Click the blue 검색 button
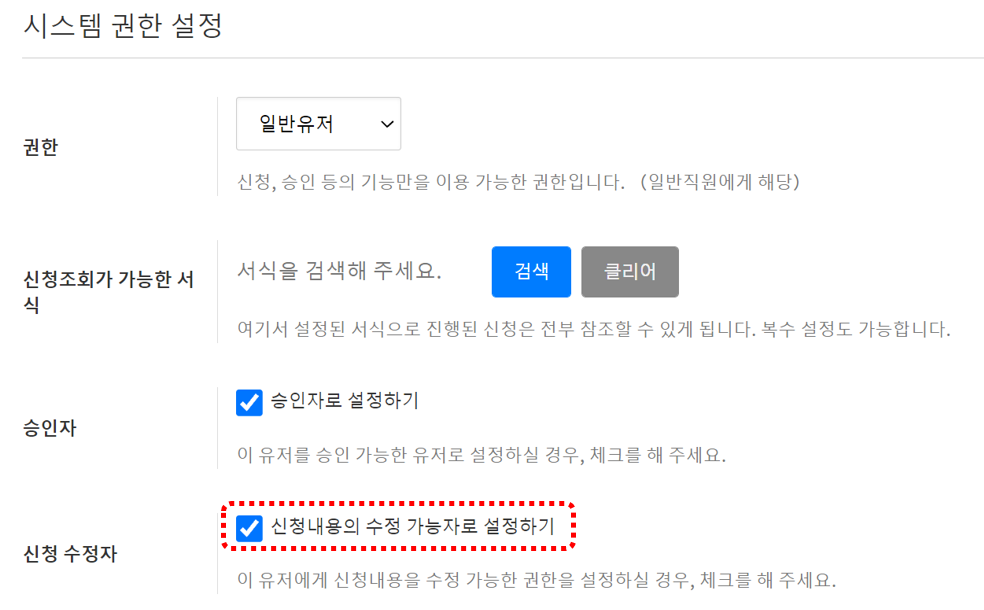This screenshot has height=610, width=984. pyautogui.click(x=531, y=272)
